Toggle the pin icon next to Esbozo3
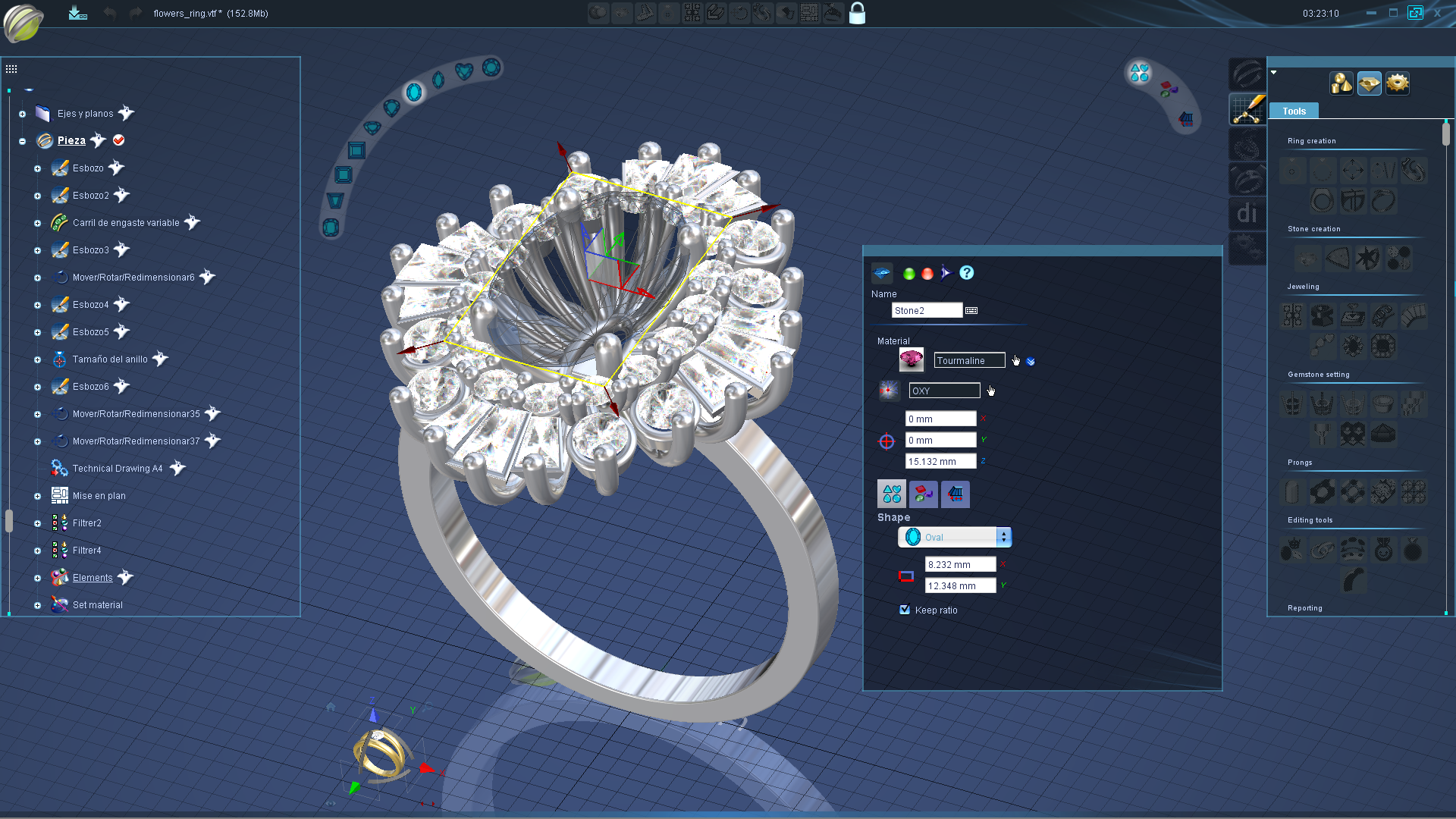 122,249
